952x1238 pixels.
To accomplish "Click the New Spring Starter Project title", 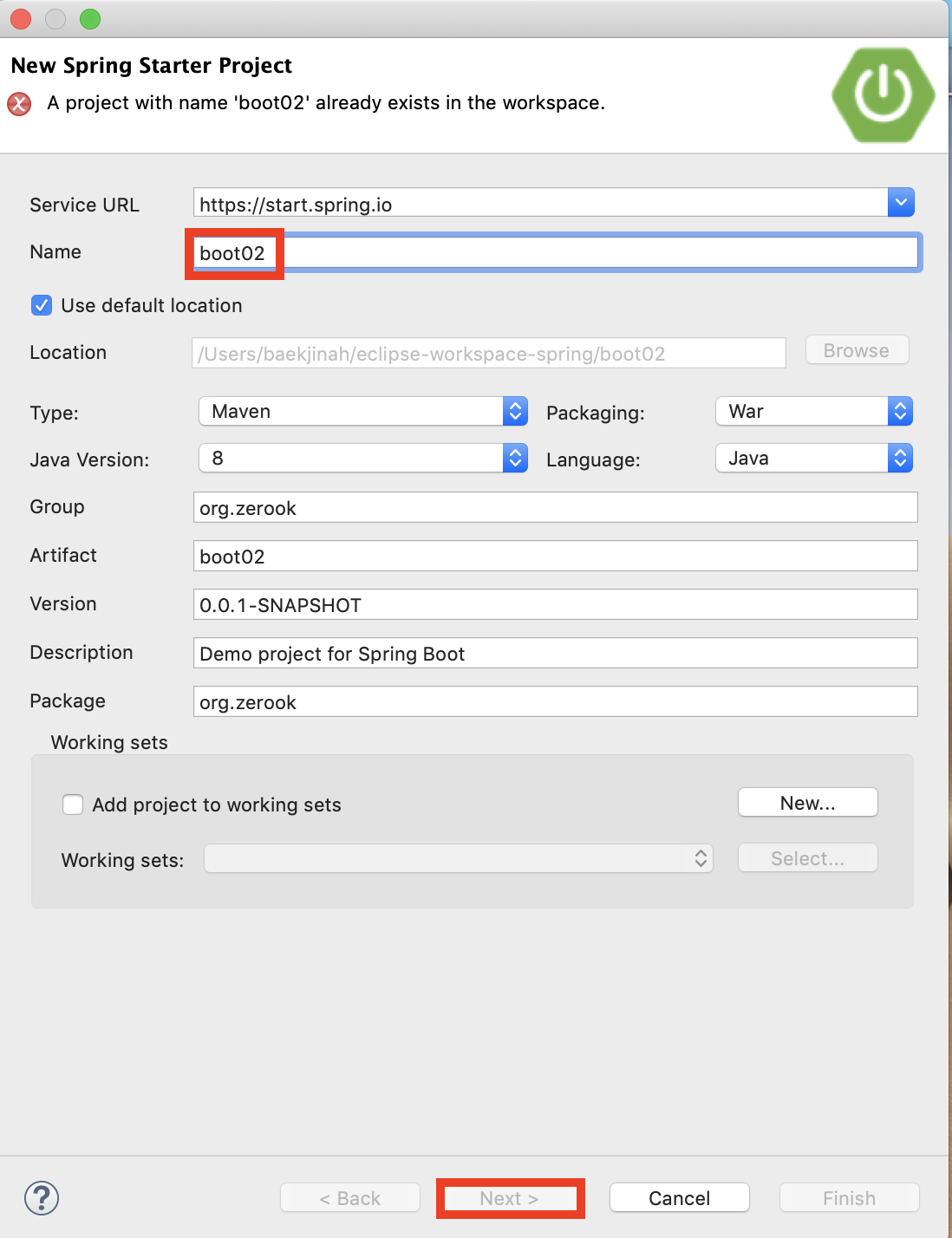I will [151, 66].
